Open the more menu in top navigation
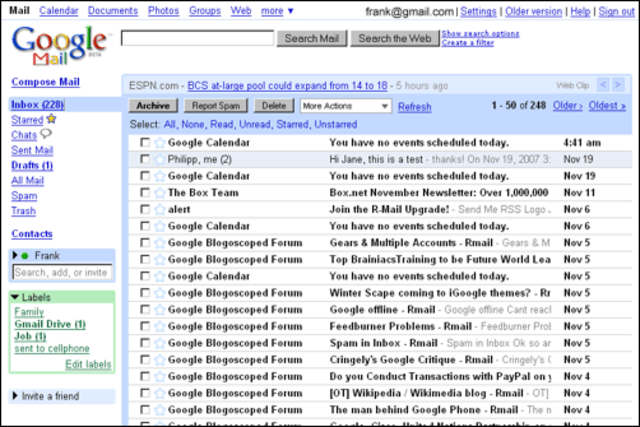This screenshot has height=427, width=640. 277,11
